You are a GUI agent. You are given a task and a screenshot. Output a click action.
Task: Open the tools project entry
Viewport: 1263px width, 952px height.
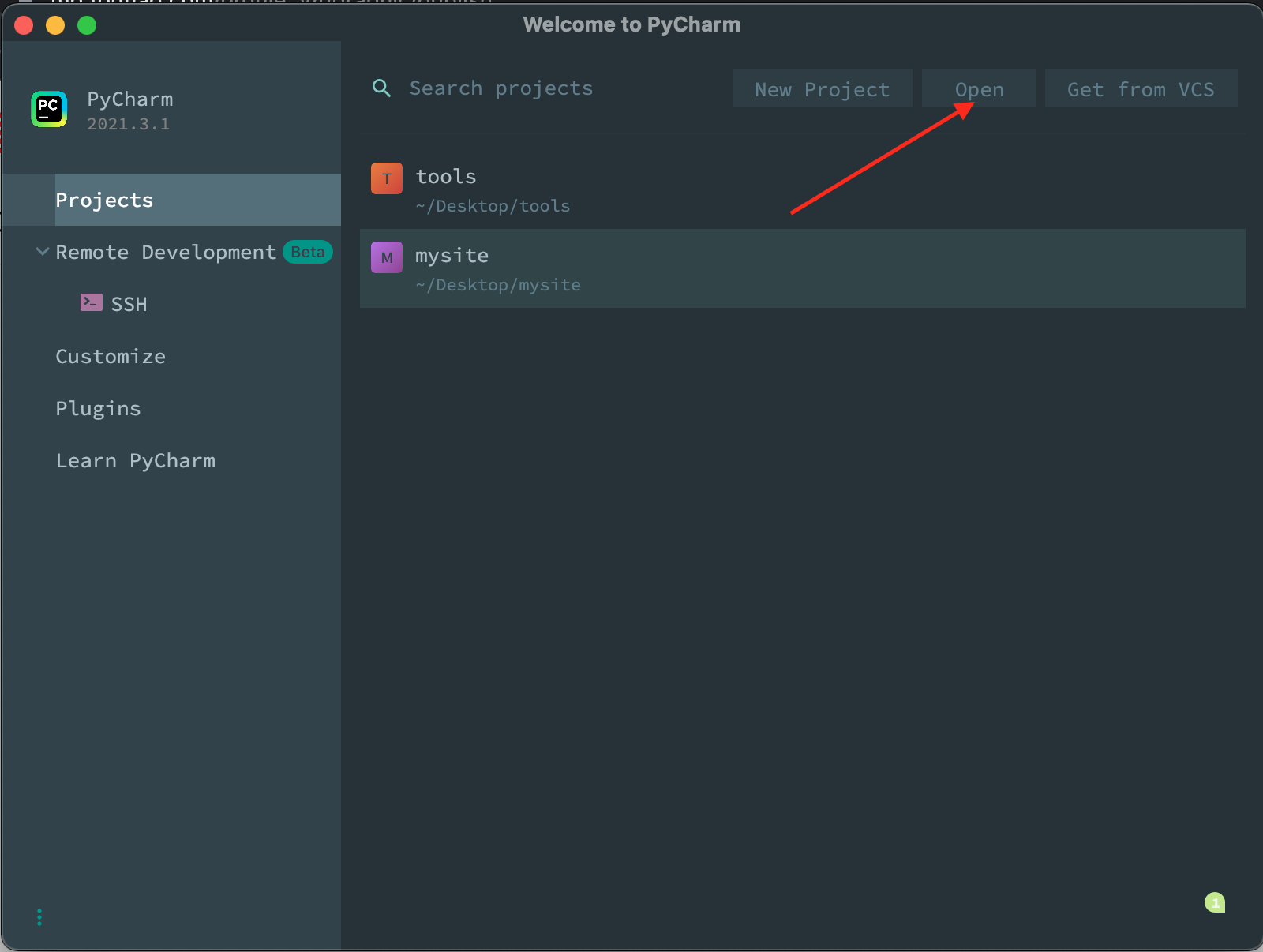coord(803,189)
